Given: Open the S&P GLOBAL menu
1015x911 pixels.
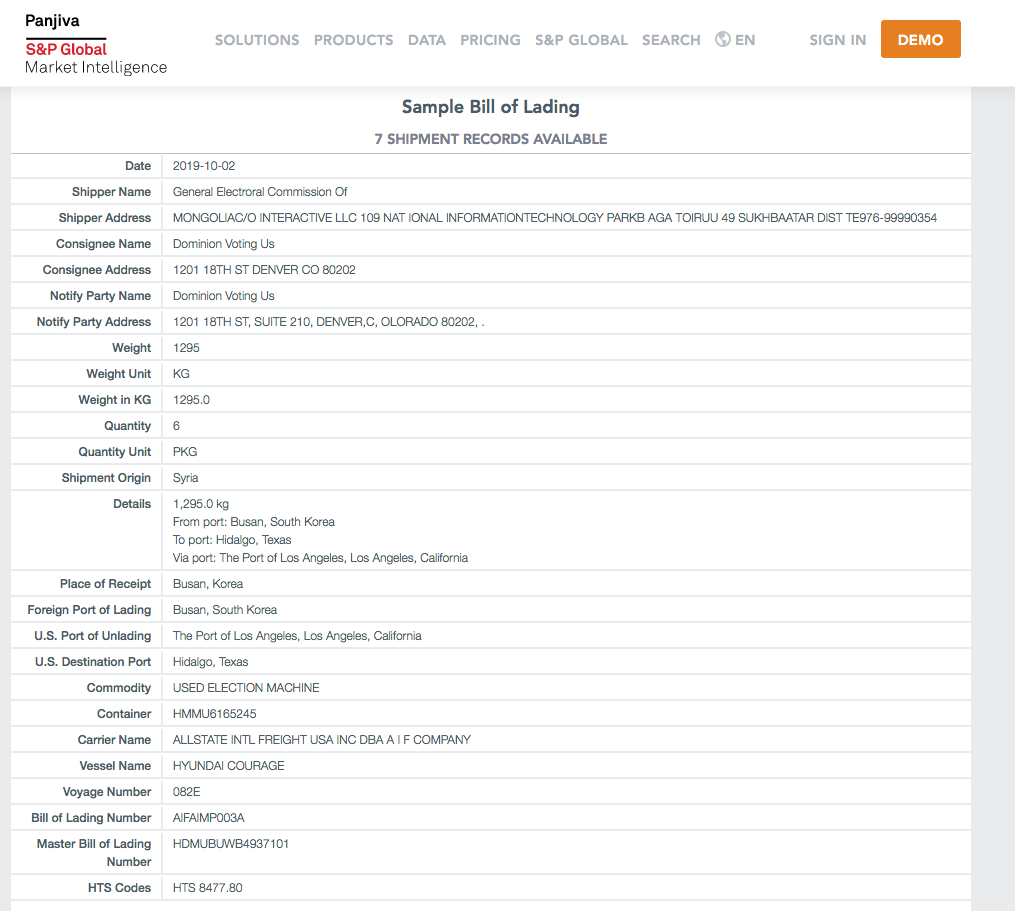Looking at the screenshot, I should tap(581, 40).
